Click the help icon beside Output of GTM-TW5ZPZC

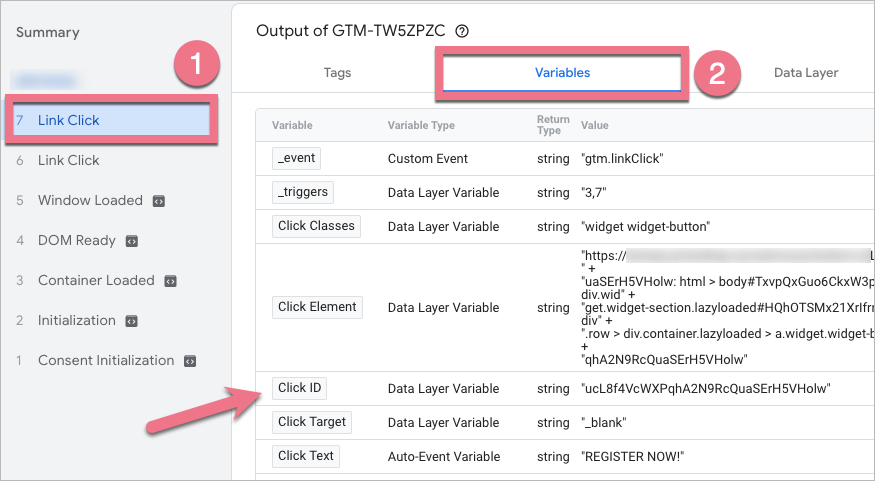tap(461, 31)
